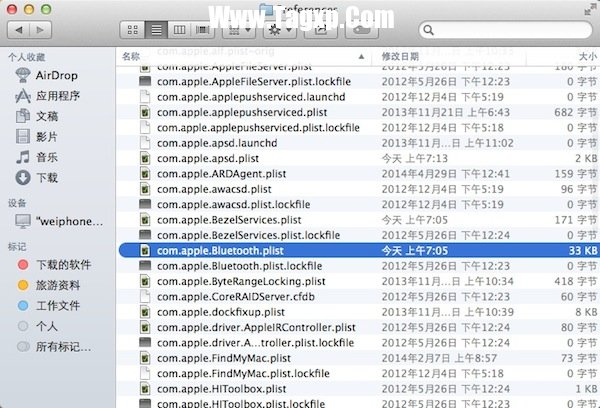Select com.apple.CoreRAIDServer.cfdb
This screenshot has height=408, width=600.
pyautogui.click(x=236, y=297)
